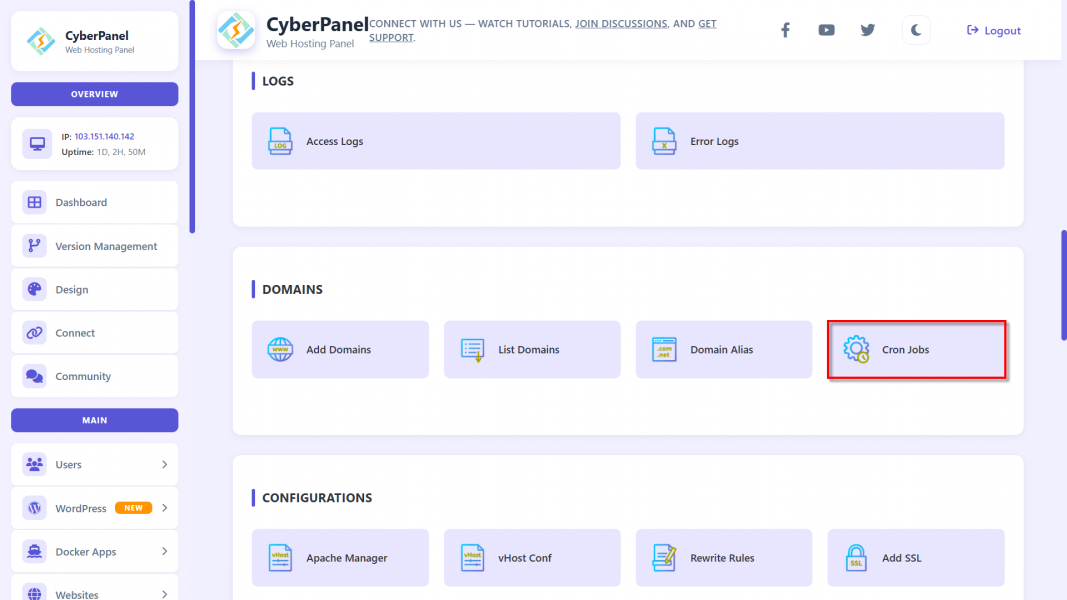
Task: Open the Join Discussions link
Action: [x=621, y=23]
